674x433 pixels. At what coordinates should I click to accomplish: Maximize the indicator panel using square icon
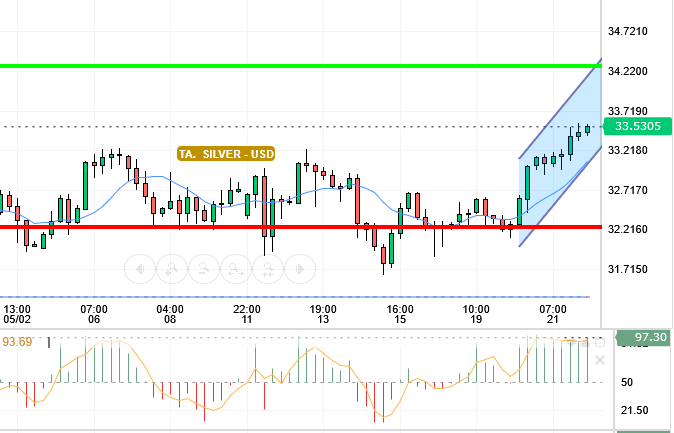click(600, 342)
